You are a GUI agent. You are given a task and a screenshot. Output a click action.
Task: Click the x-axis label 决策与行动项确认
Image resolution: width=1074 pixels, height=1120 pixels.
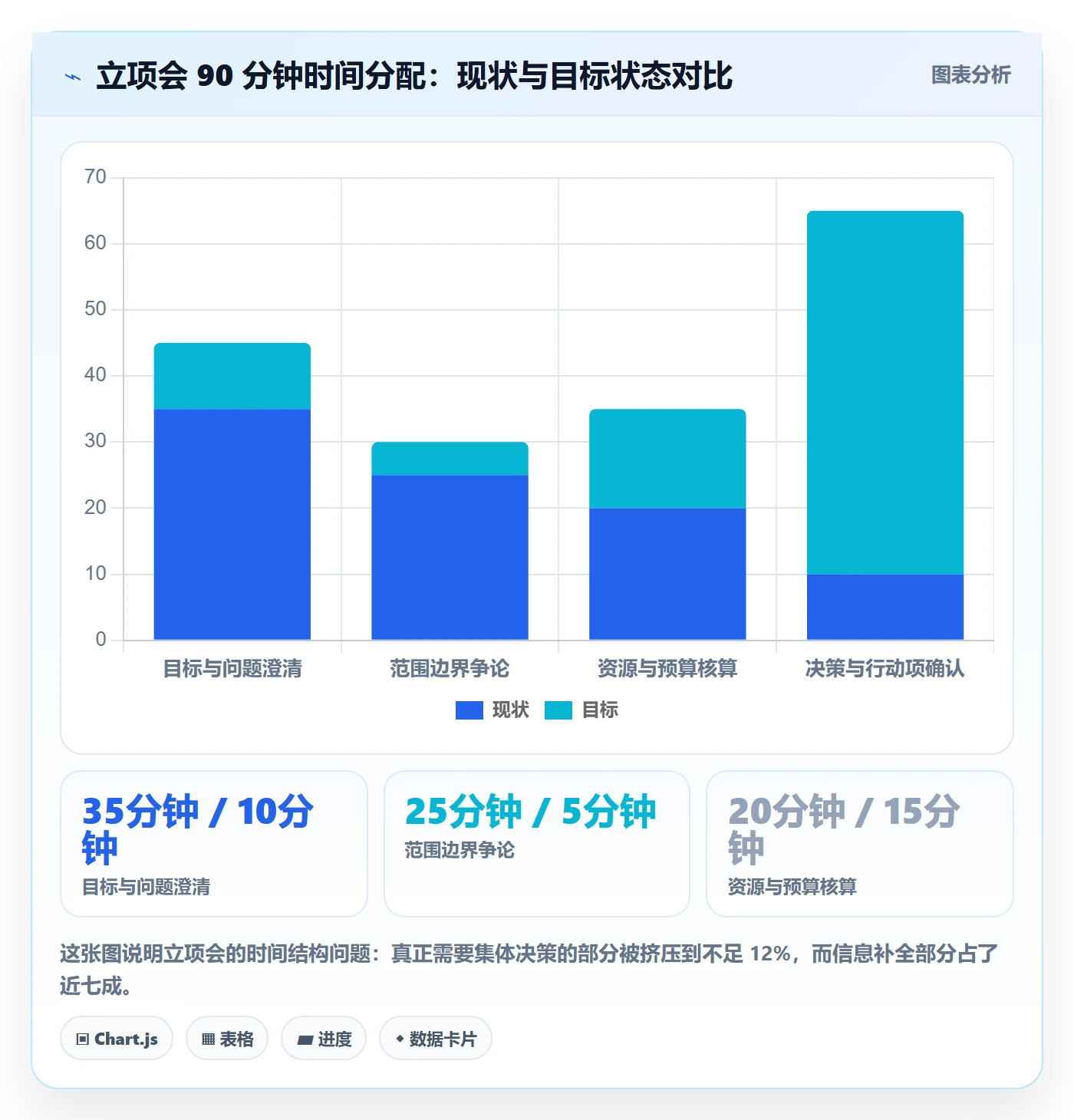pos(885,669)
